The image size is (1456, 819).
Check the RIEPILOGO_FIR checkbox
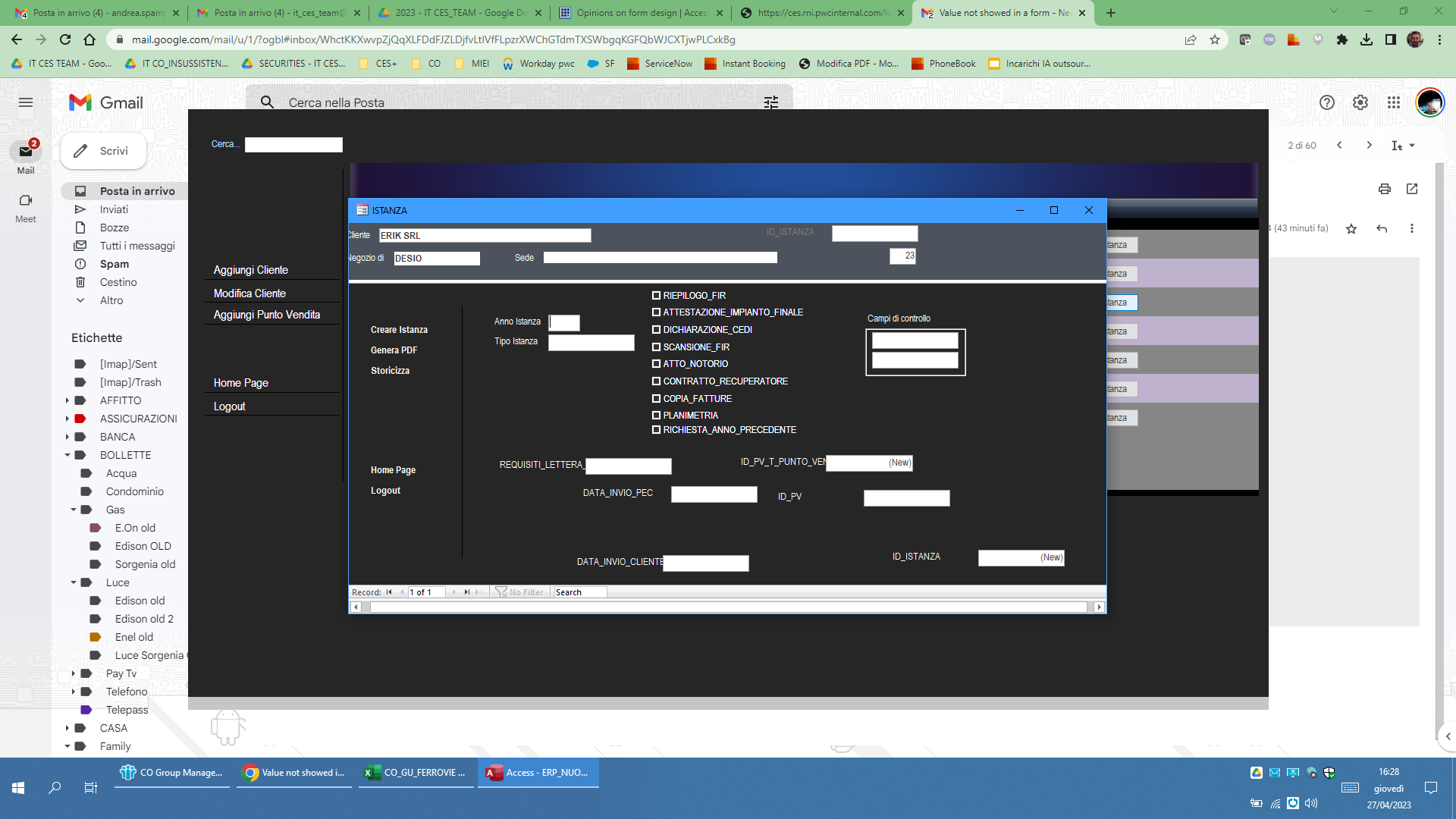657,296
